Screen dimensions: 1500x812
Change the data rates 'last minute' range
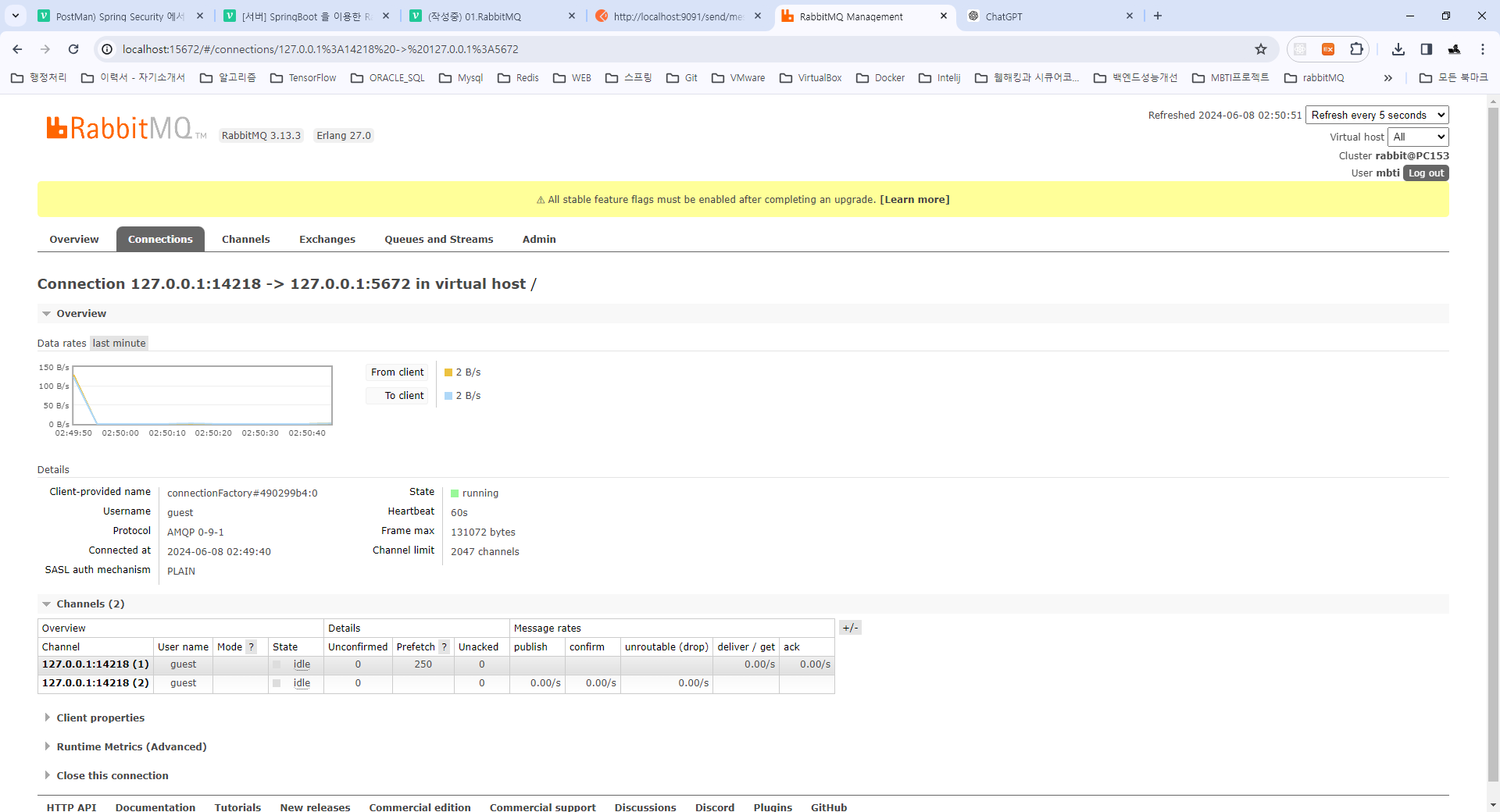119,343
